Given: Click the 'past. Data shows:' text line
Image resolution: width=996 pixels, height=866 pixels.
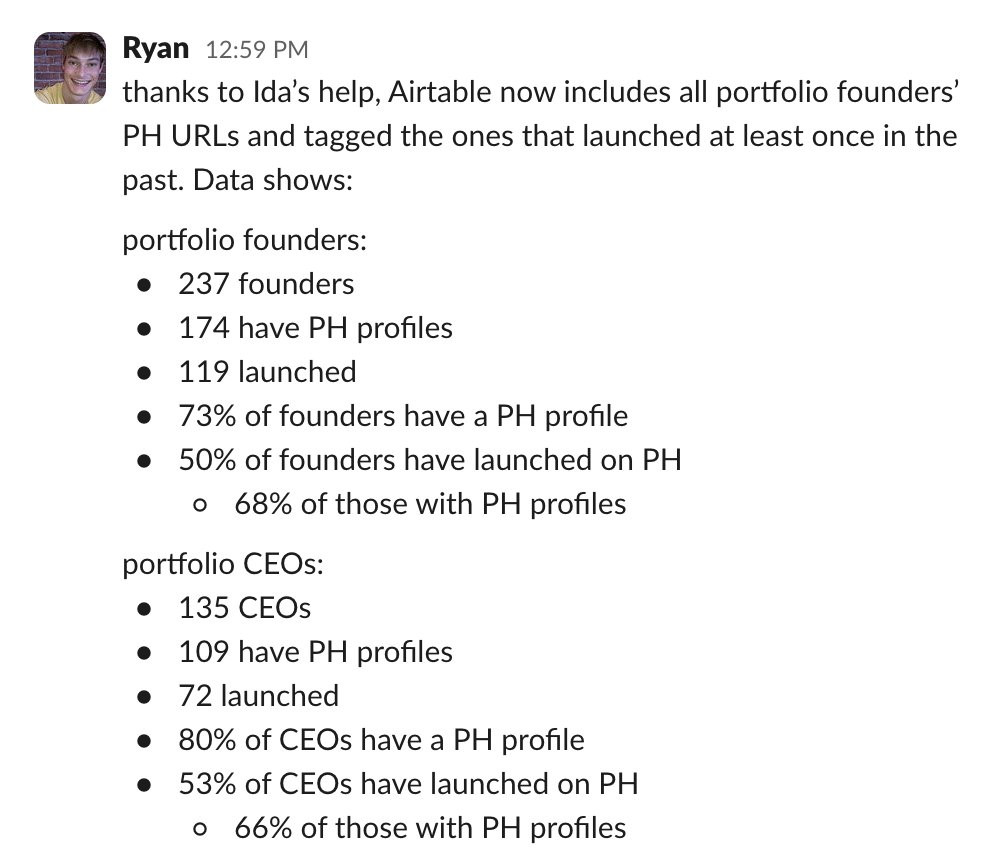Looking at the screenshot, I should click(x=238, y=180).
